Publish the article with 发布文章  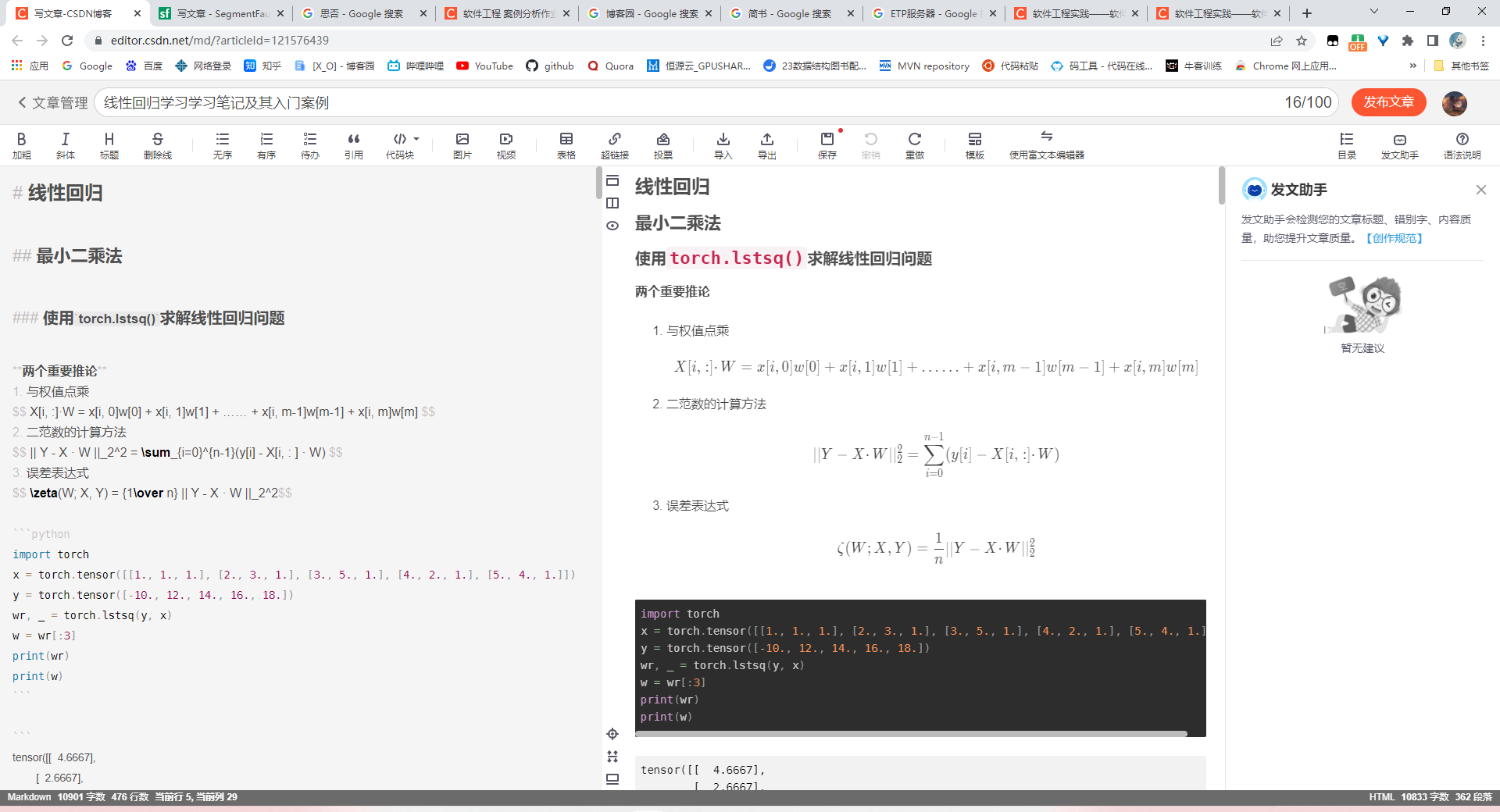pyautogui.click(x=1389, y=102)
